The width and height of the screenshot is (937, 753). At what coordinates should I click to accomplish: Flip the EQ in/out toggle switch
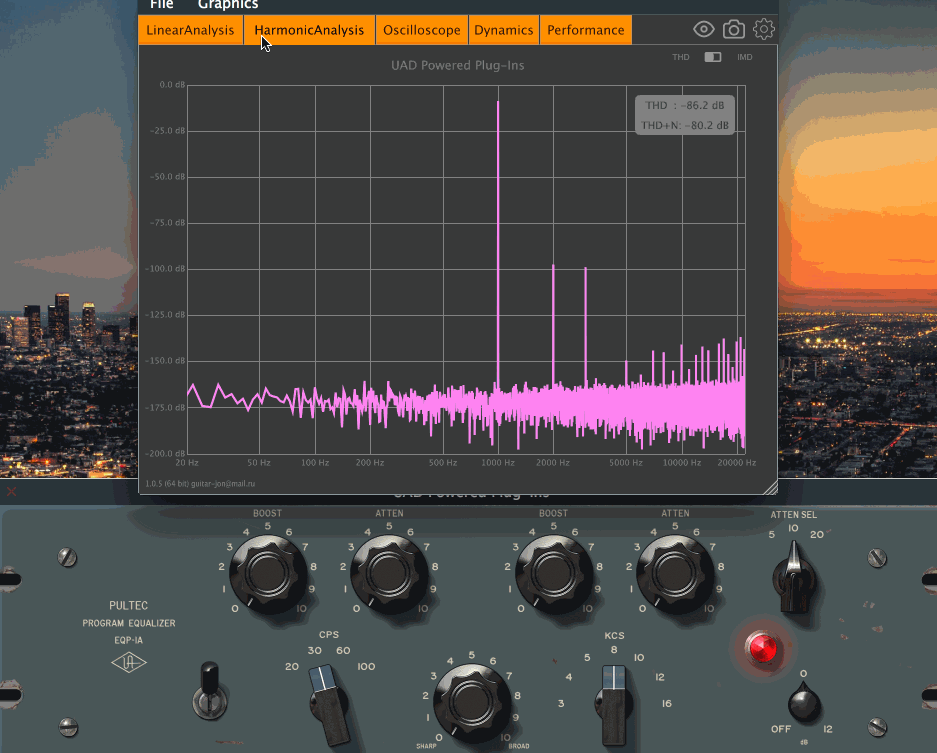coord(210,691)
